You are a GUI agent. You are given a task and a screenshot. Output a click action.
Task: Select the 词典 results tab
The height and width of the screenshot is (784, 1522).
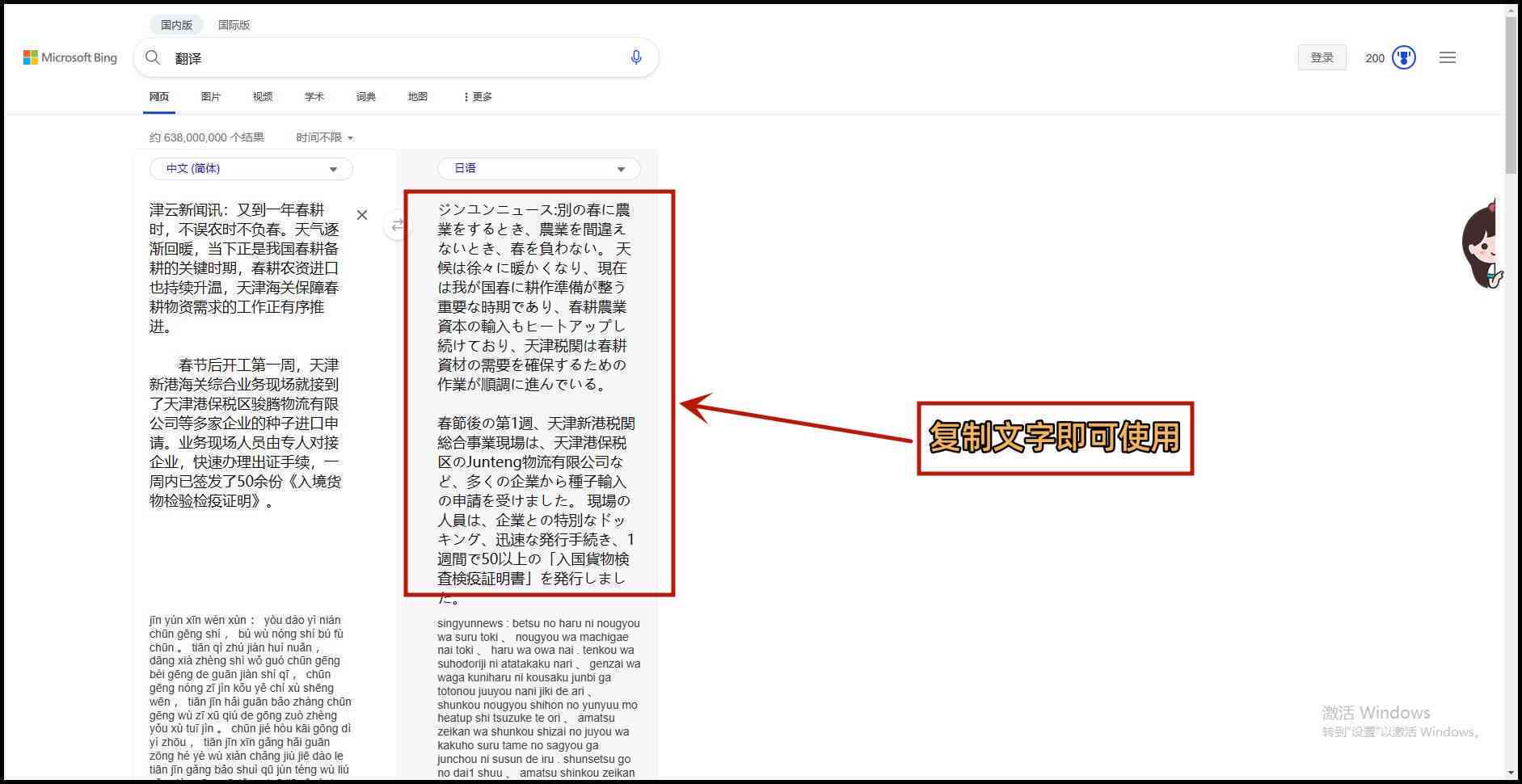[x=366, y=96]
